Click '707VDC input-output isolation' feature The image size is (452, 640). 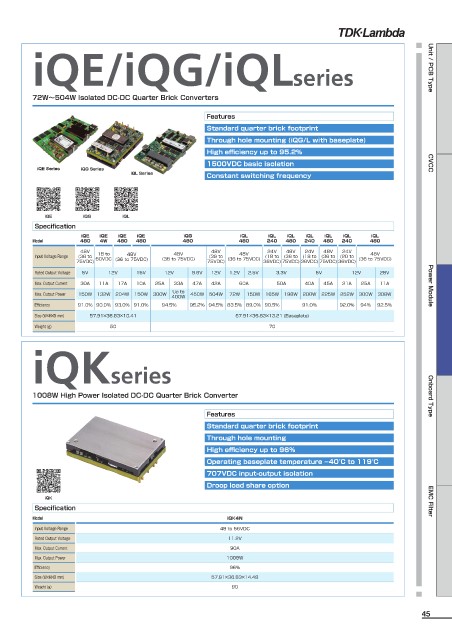(299, 473)
